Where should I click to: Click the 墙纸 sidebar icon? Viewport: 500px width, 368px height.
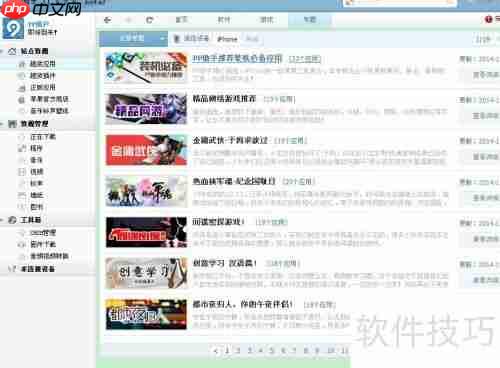click(x=22, y=195)
